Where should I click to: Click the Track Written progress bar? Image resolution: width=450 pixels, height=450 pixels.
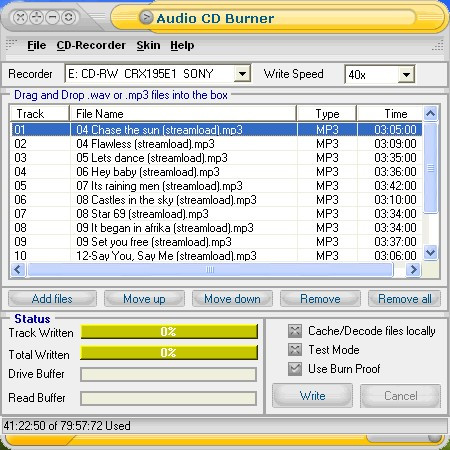click(x=169, y=331)
